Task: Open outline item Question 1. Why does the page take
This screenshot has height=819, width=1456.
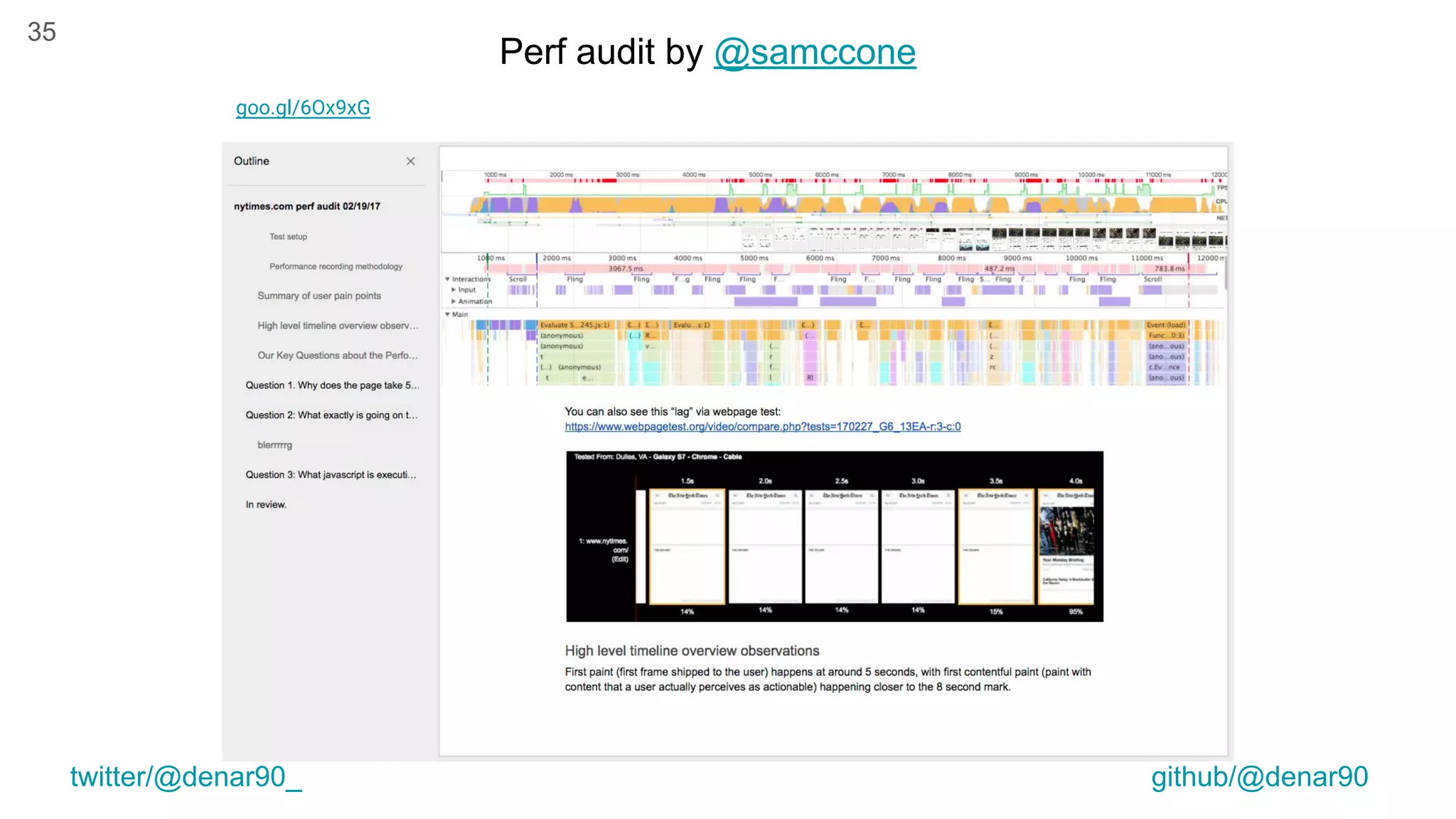Action: pos(332,385)
